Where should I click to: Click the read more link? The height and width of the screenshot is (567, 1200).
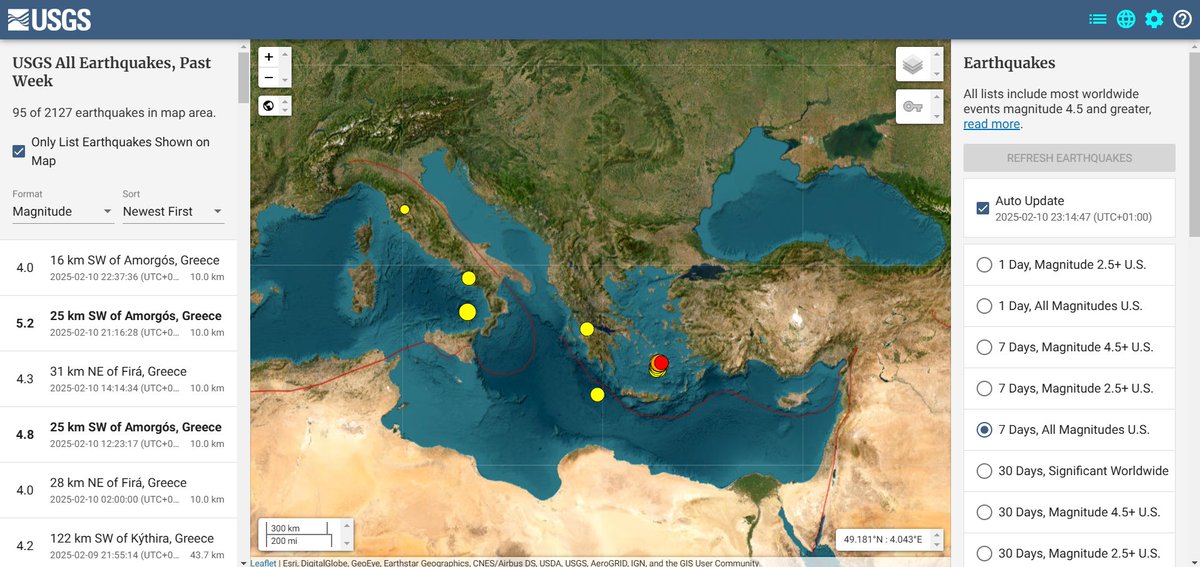click(x=992, y=124)
